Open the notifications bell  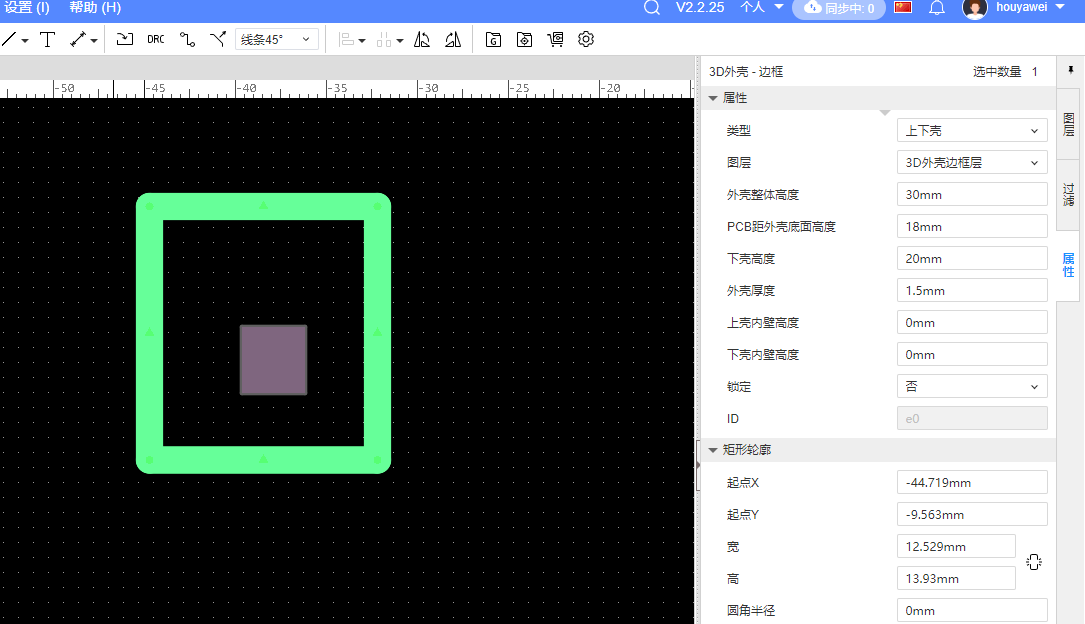click(937, 8)
